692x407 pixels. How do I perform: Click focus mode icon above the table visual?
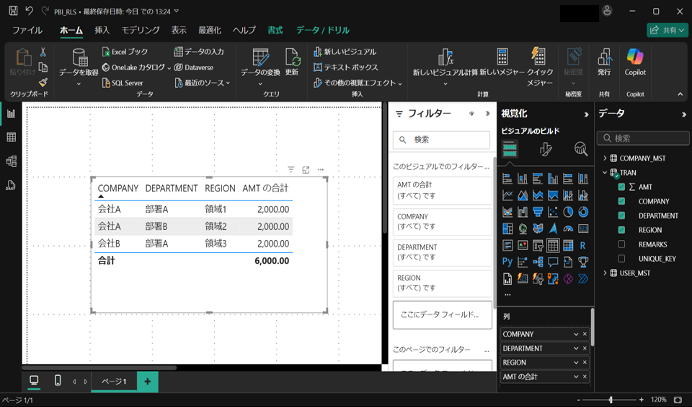[306, 170]
